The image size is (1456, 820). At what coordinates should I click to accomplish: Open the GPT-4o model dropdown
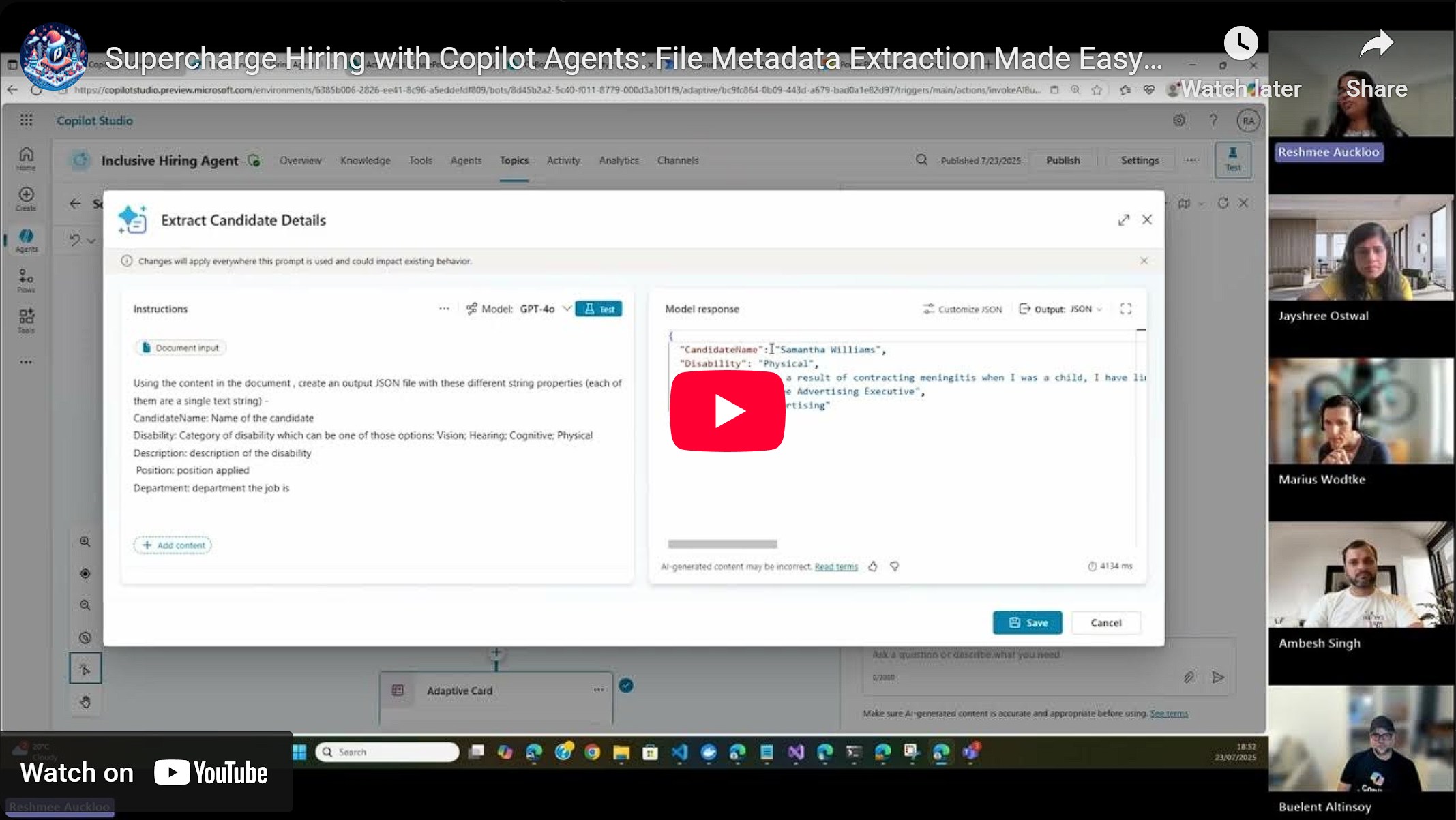[x=566, y=309]
